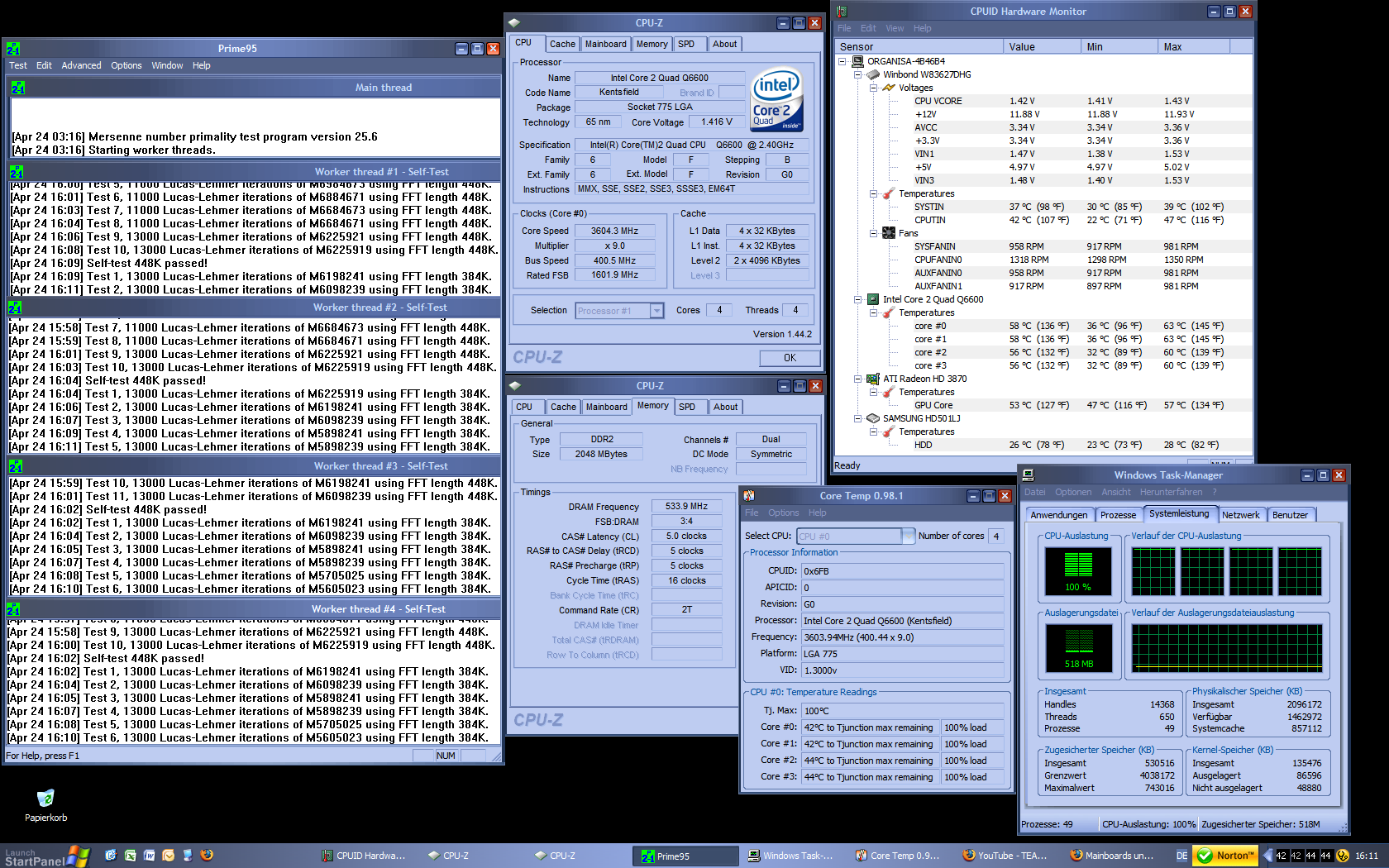The height and width of the screenshot is (868, 1389).
Task: Click the Windows Task-Manager title bar icon
Action: pos(1029,475)
